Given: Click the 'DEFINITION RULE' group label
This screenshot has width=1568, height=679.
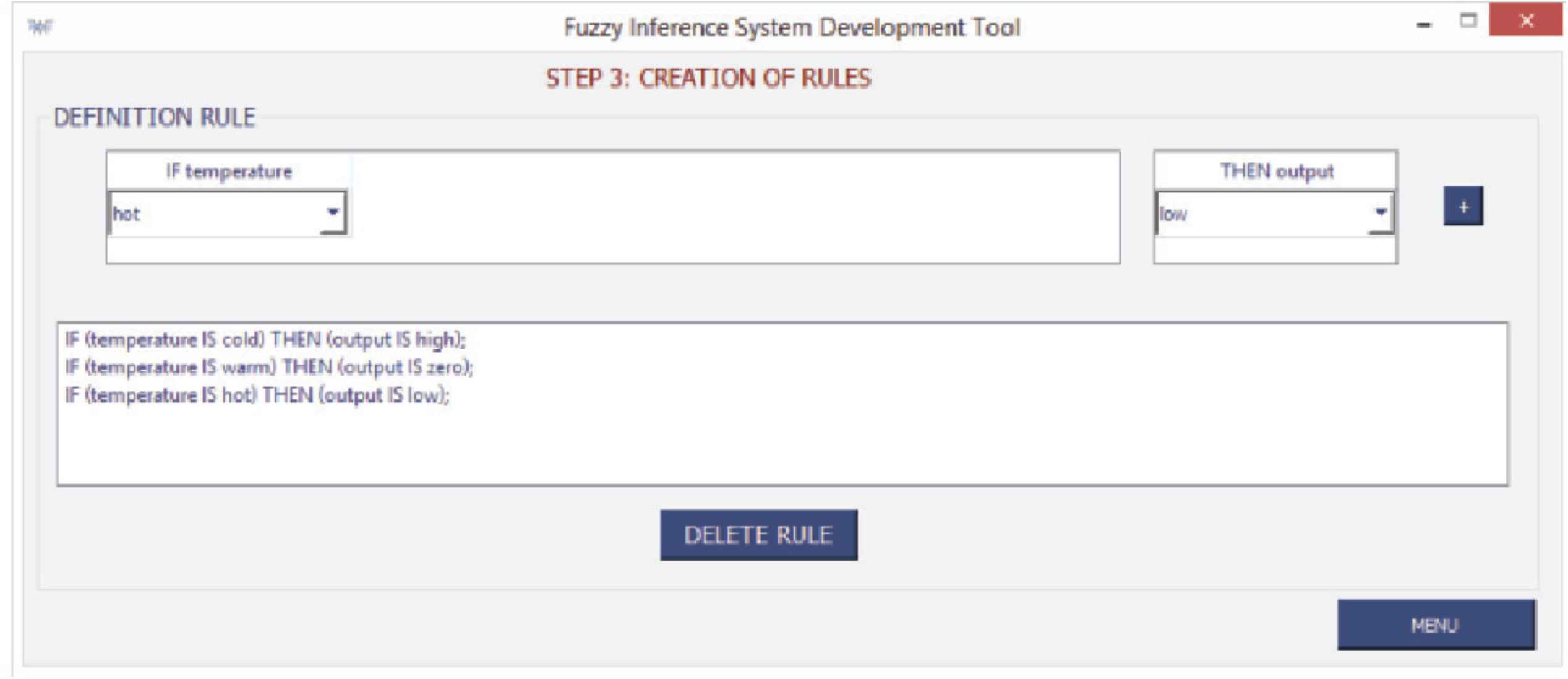Looking at the screenshot, I should pos(155,118).
